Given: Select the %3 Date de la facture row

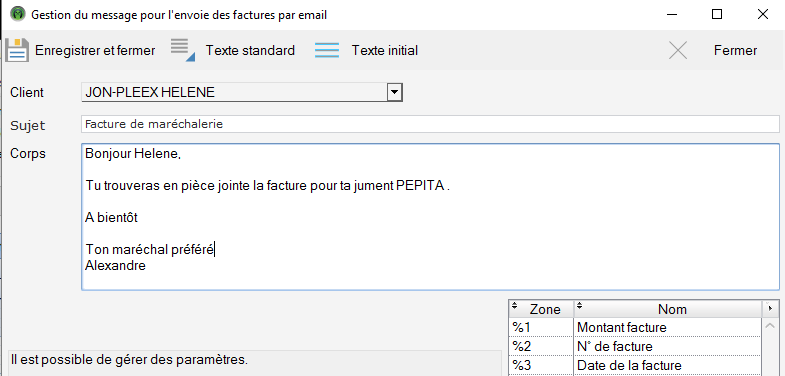Looking at the screenshot, I should click(x=635, y=364).
